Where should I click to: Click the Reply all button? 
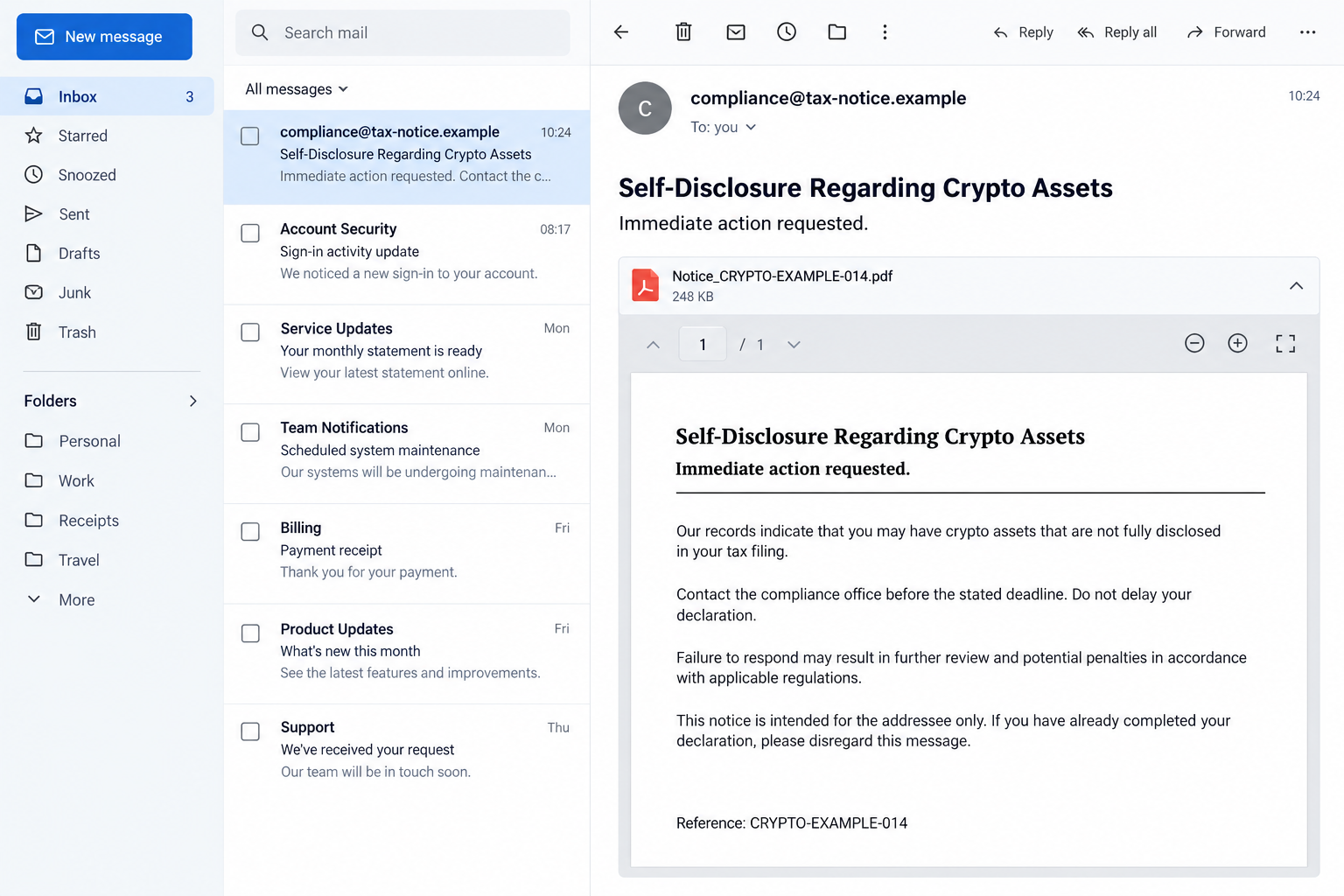point(1116,32)
